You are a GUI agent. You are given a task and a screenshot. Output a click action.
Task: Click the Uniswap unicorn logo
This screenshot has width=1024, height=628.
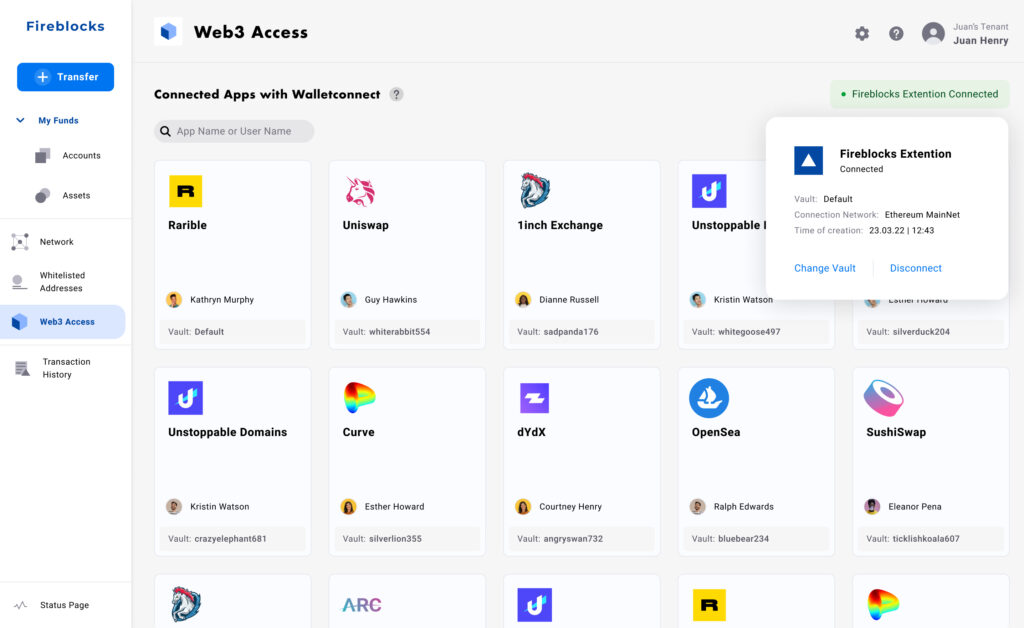(x=360, y=191)
